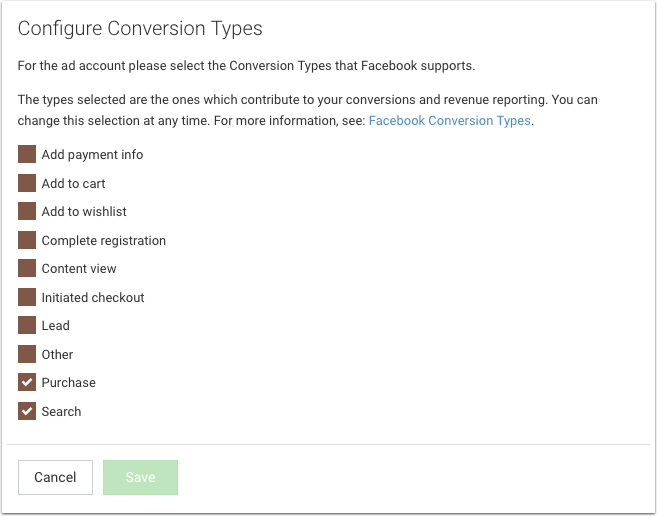Click the 'Content view' label text
Viewport: 657px width, 516px height.
79,269
